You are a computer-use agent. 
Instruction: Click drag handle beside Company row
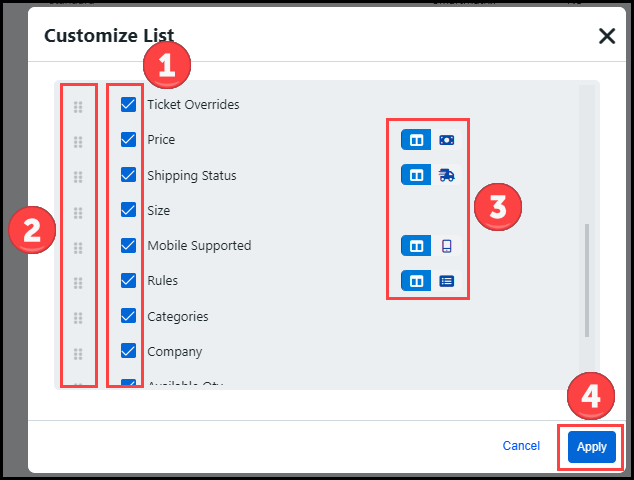78,353
